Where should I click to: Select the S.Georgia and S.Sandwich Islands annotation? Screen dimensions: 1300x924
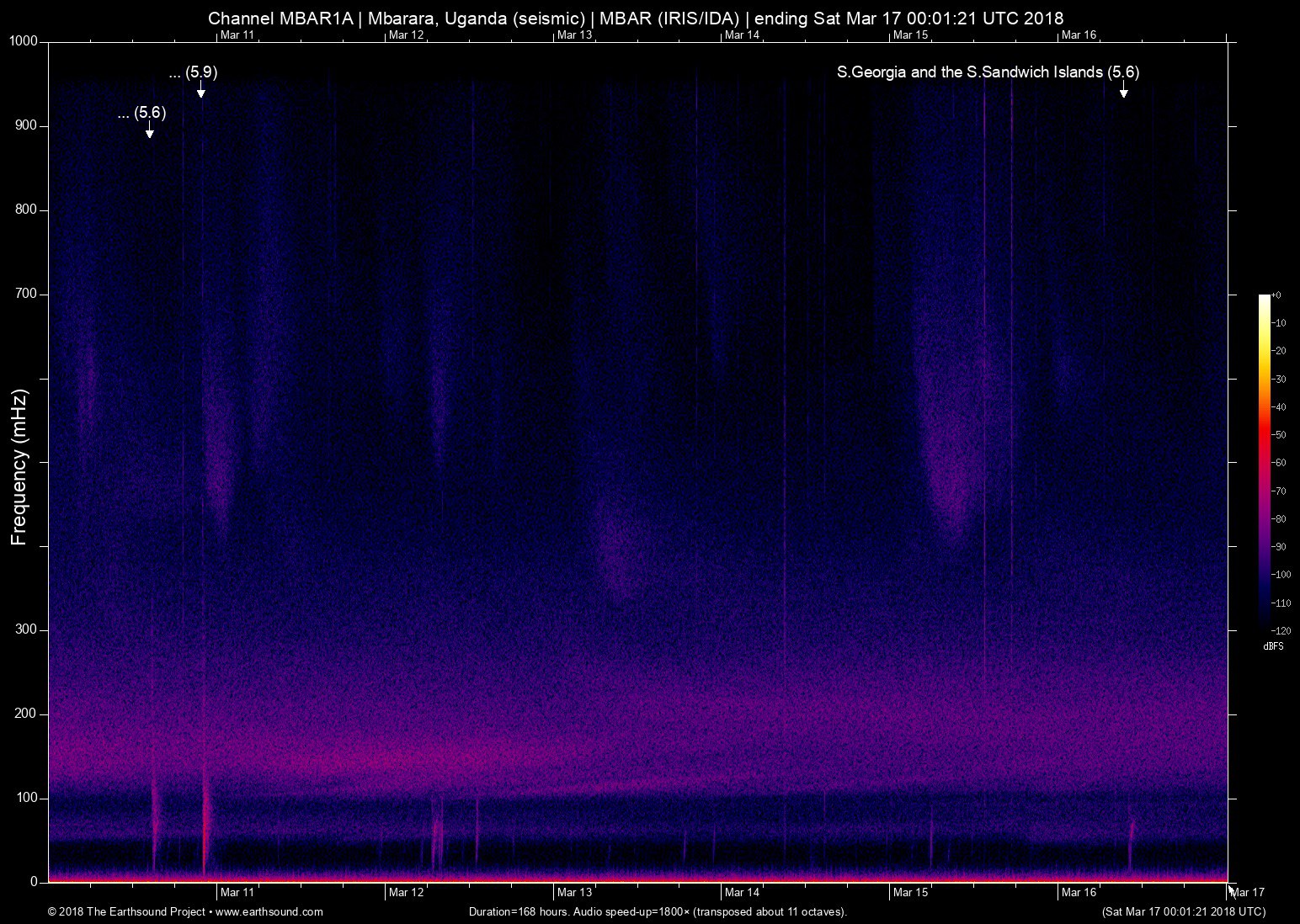[x=988, y=72]
